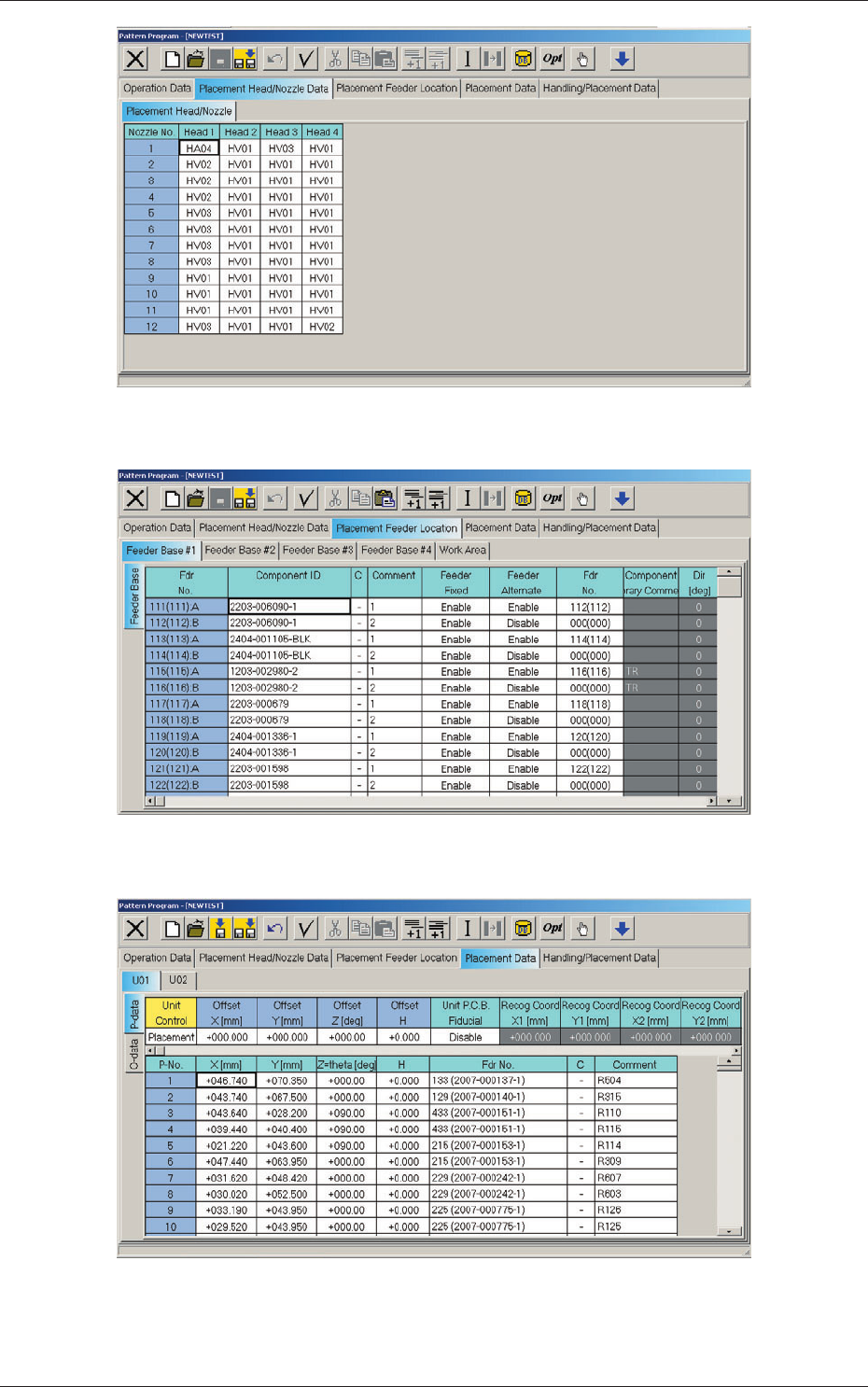Select the HA04 cell under Head 1

coord(199,148)
